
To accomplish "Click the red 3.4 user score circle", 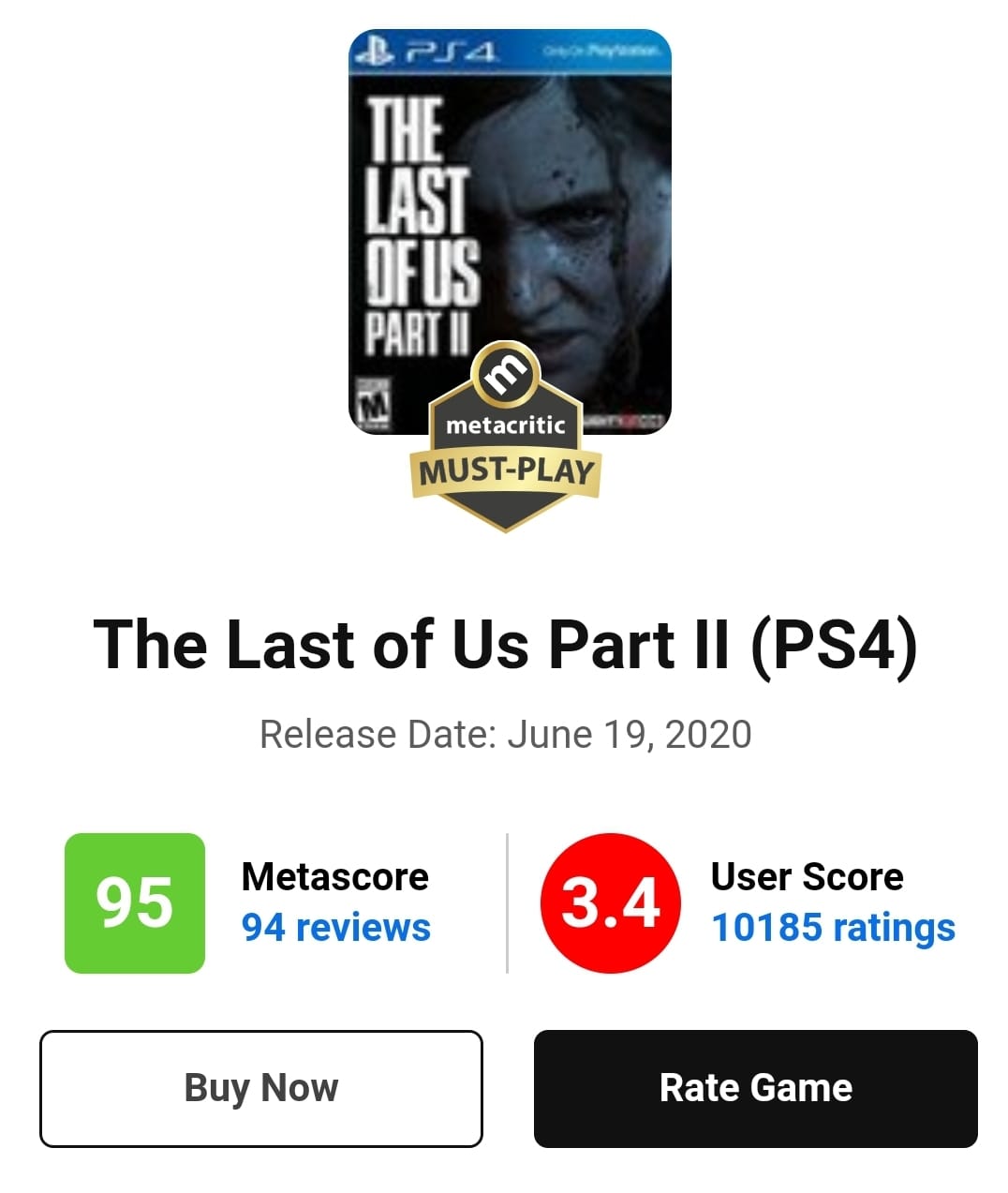I will (611, 902).
